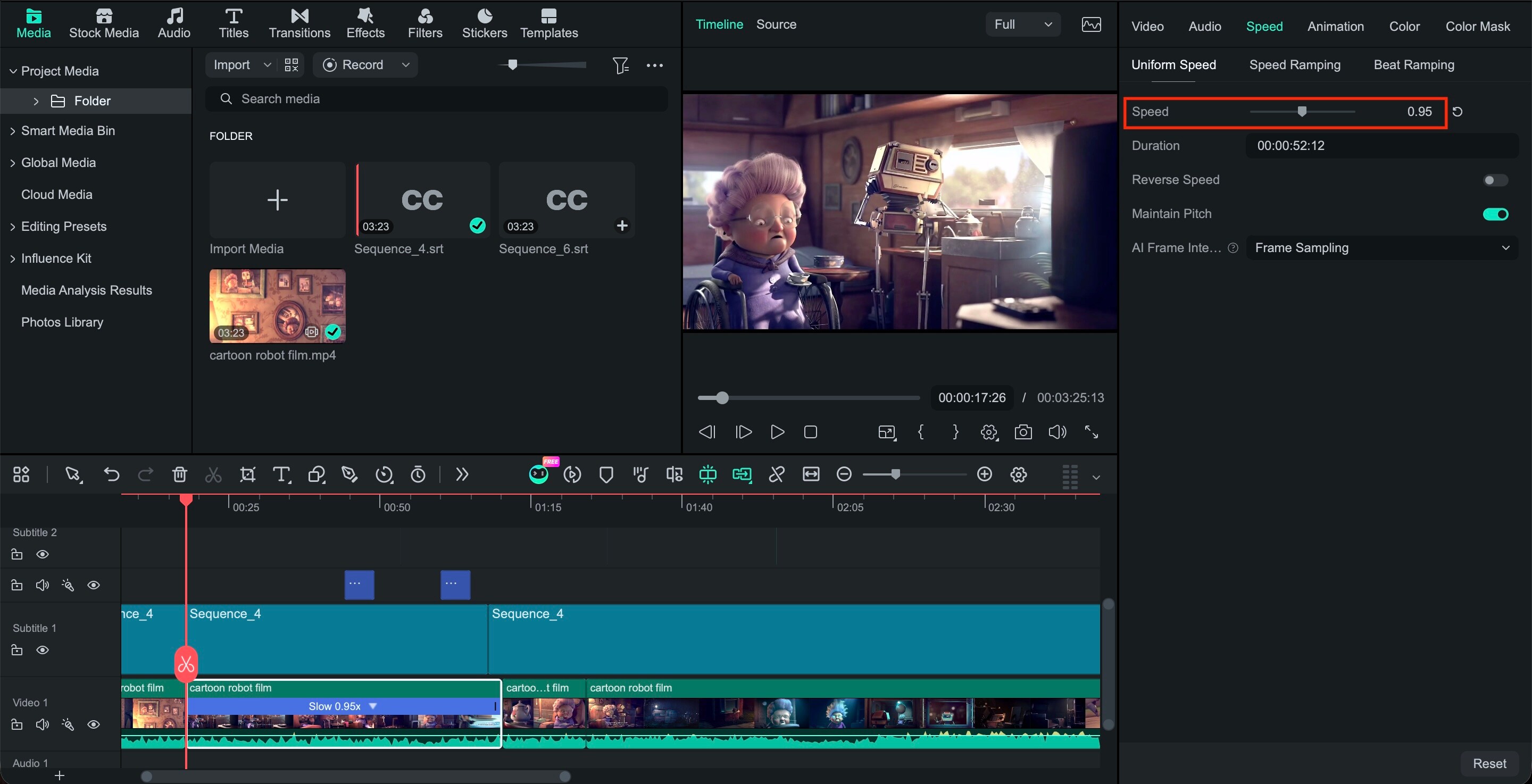Toggle the Maintain Pitch switch
Screen dimensions: 1532x784
click(1495, 214)
